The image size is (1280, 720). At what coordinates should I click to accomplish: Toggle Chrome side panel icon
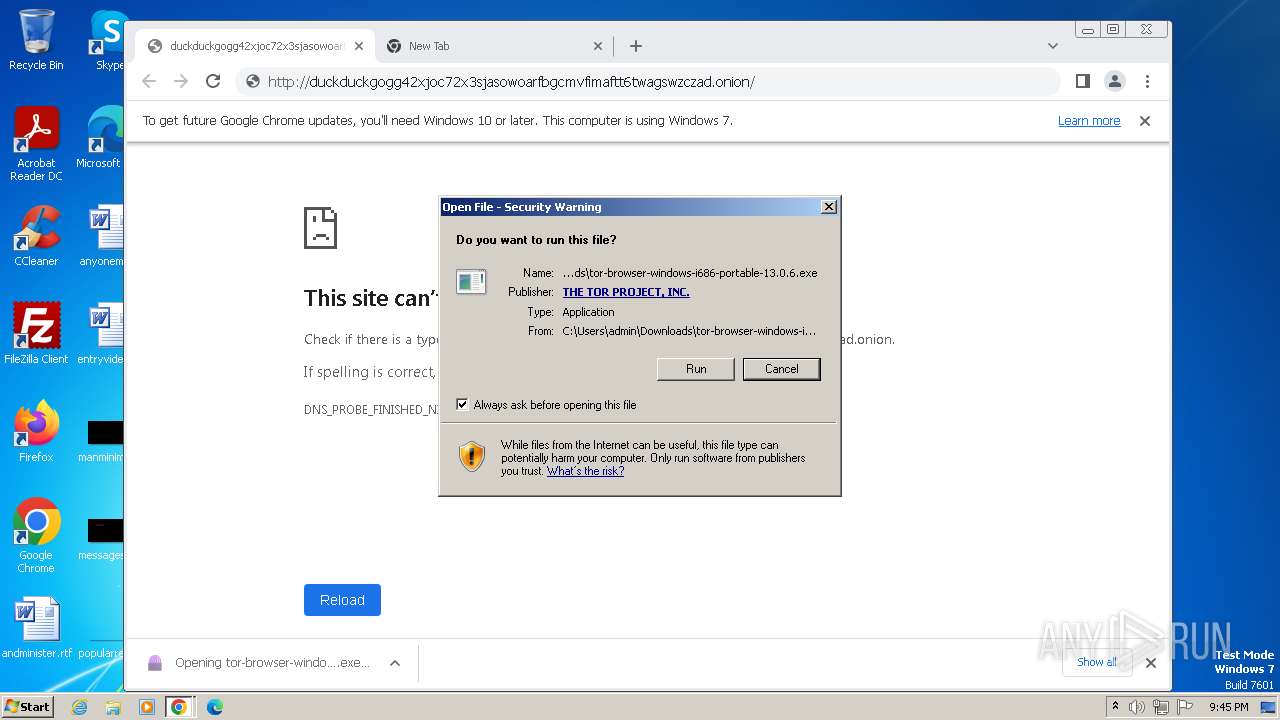[x=1082, y=81]
